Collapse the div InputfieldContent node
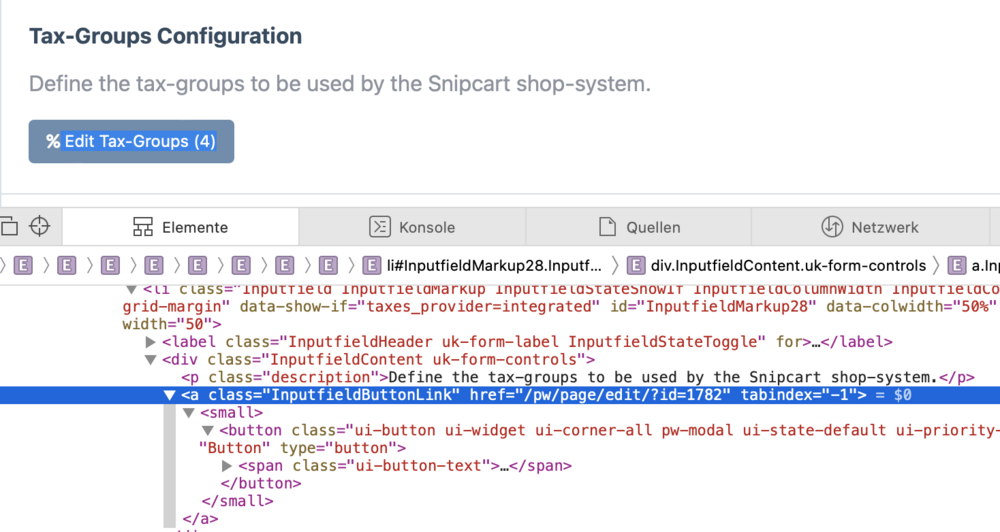 (x=151, y=360)
